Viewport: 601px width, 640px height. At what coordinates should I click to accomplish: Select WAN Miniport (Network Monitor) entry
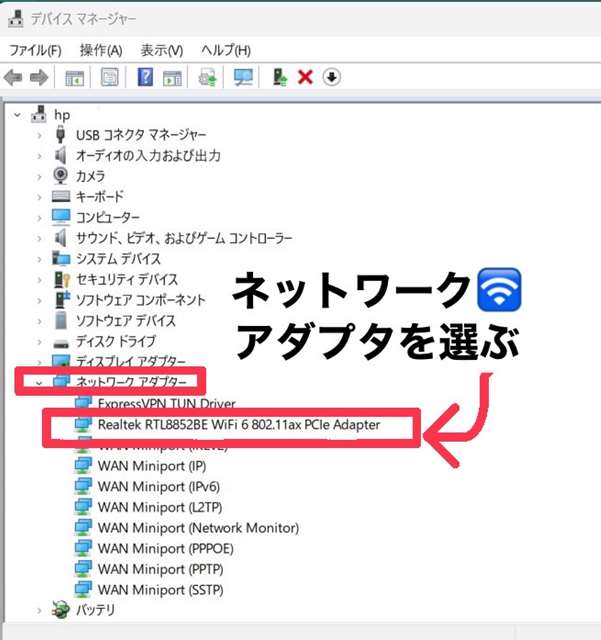coord(198,527)
